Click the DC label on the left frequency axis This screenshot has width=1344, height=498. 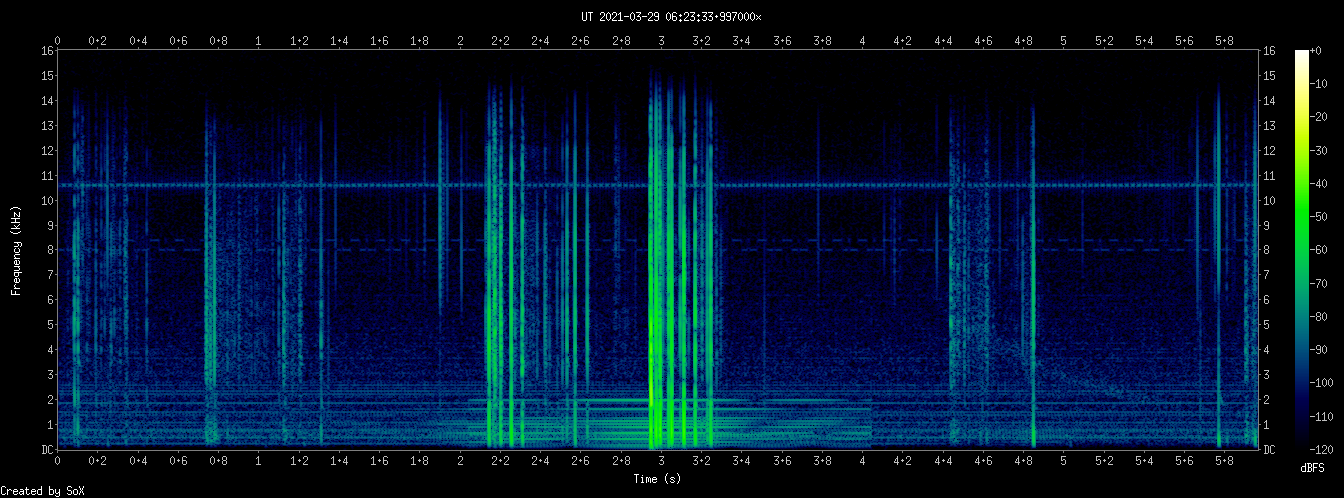[47, 450]
